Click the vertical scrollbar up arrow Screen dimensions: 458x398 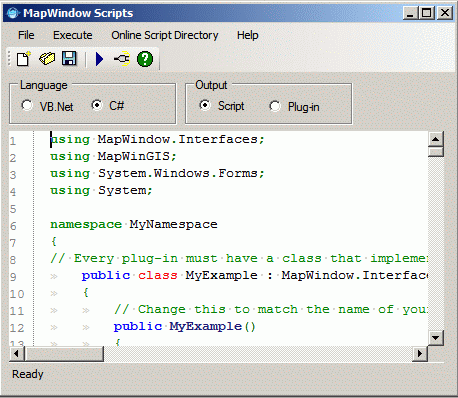point(435,139)
